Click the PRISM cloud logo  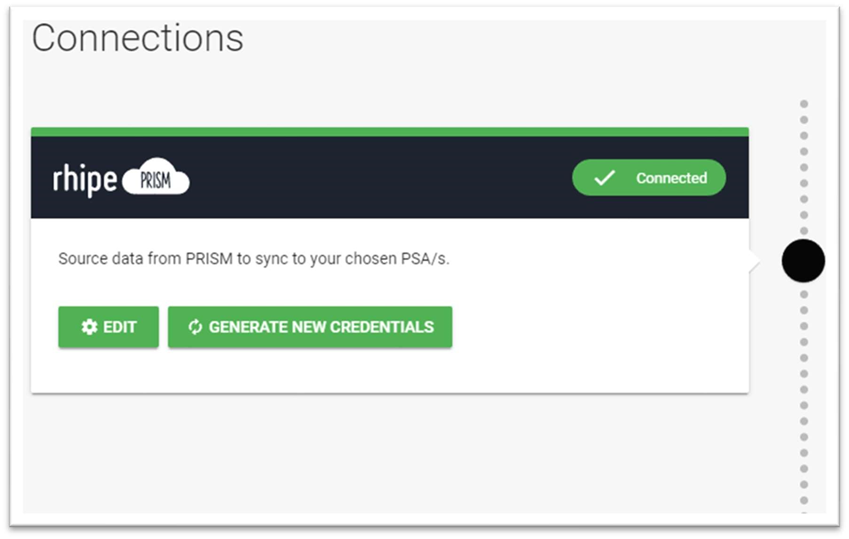[156, 177]
